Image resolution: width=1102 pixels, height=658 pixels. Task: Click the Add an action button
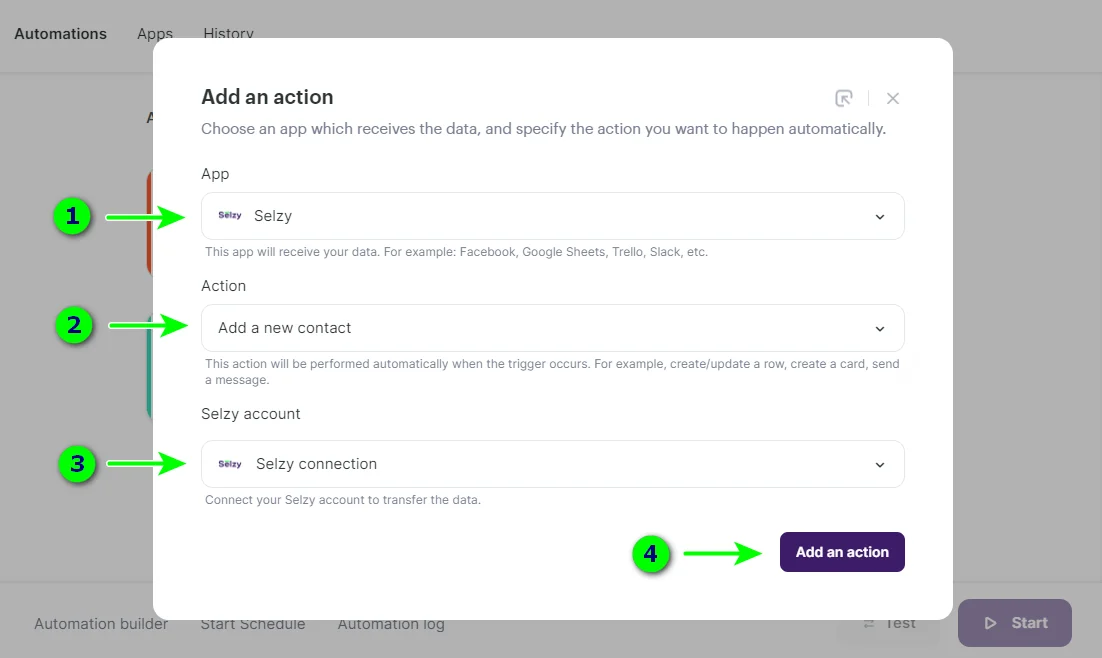pyautogui.click(x=842, y=552)
